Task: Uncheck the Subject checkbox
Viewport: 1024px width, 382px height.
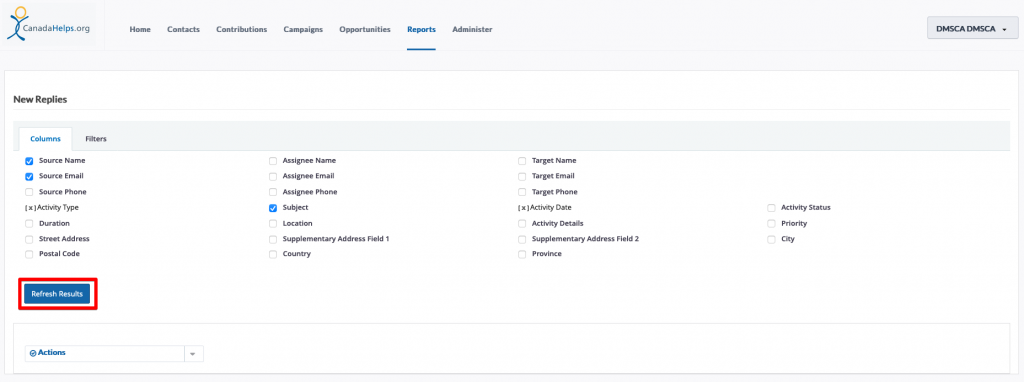Action: pos(273,208)
